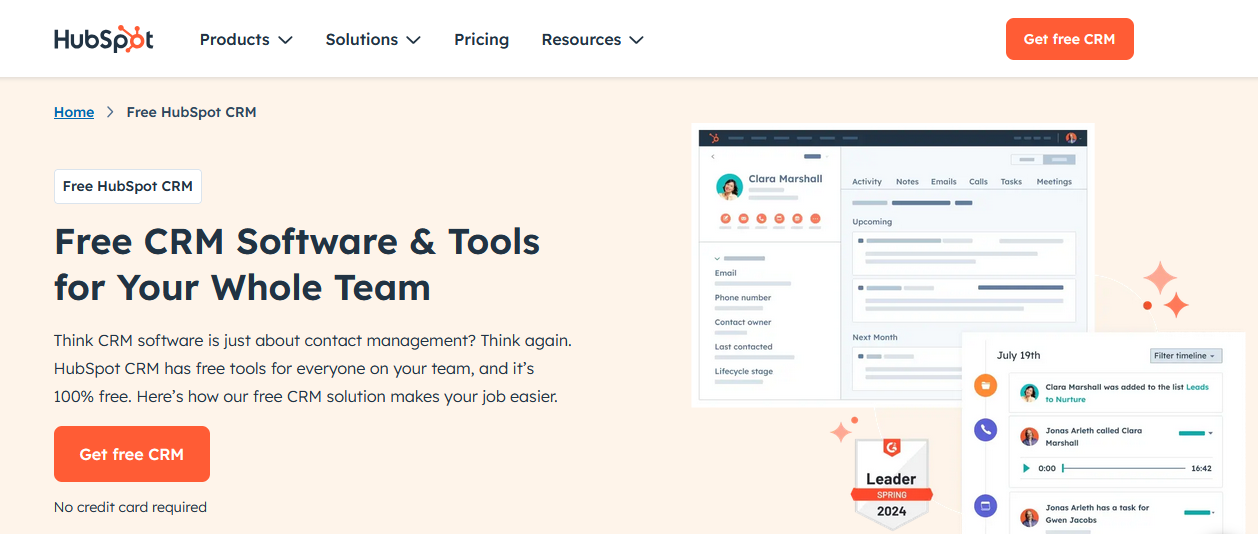The height and width of the screenshot is (534, 1258).
Task: Click the orange envelope icon under Clara Marshall
Action: pyautogui.click(x=743, y=218)
